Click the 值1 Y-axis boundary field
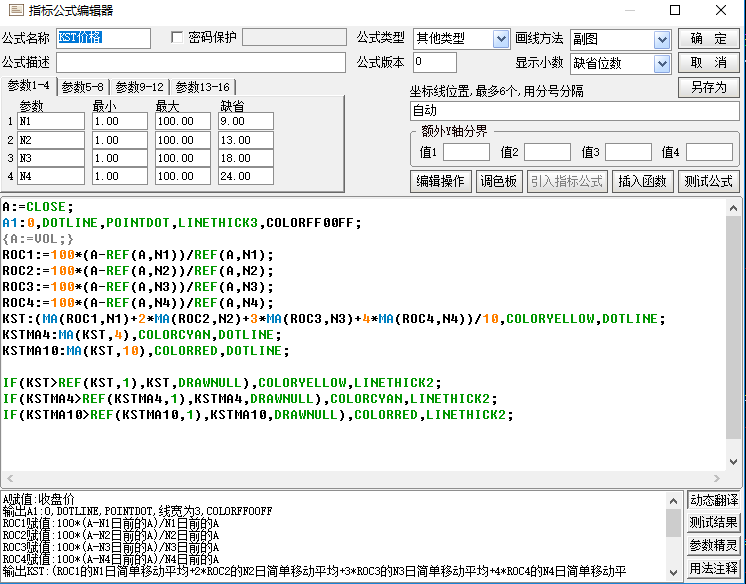 click(x=466, y=152)
